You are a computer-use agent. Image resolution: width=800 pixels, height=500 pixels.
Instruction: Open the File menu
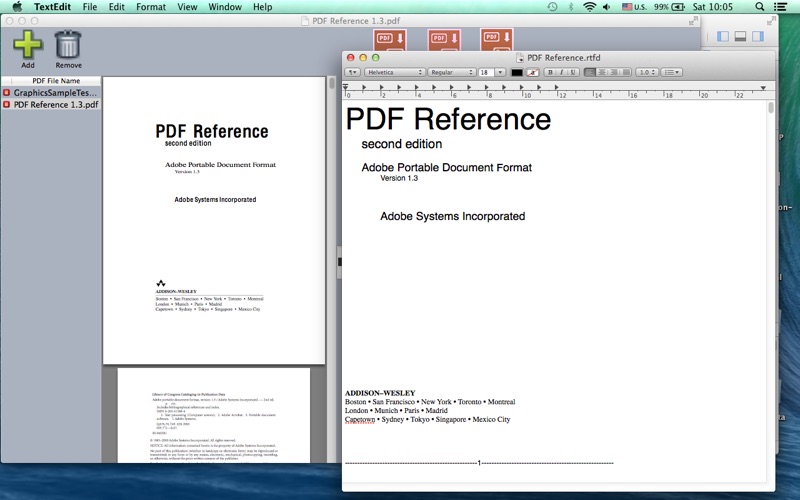point(90,7)
